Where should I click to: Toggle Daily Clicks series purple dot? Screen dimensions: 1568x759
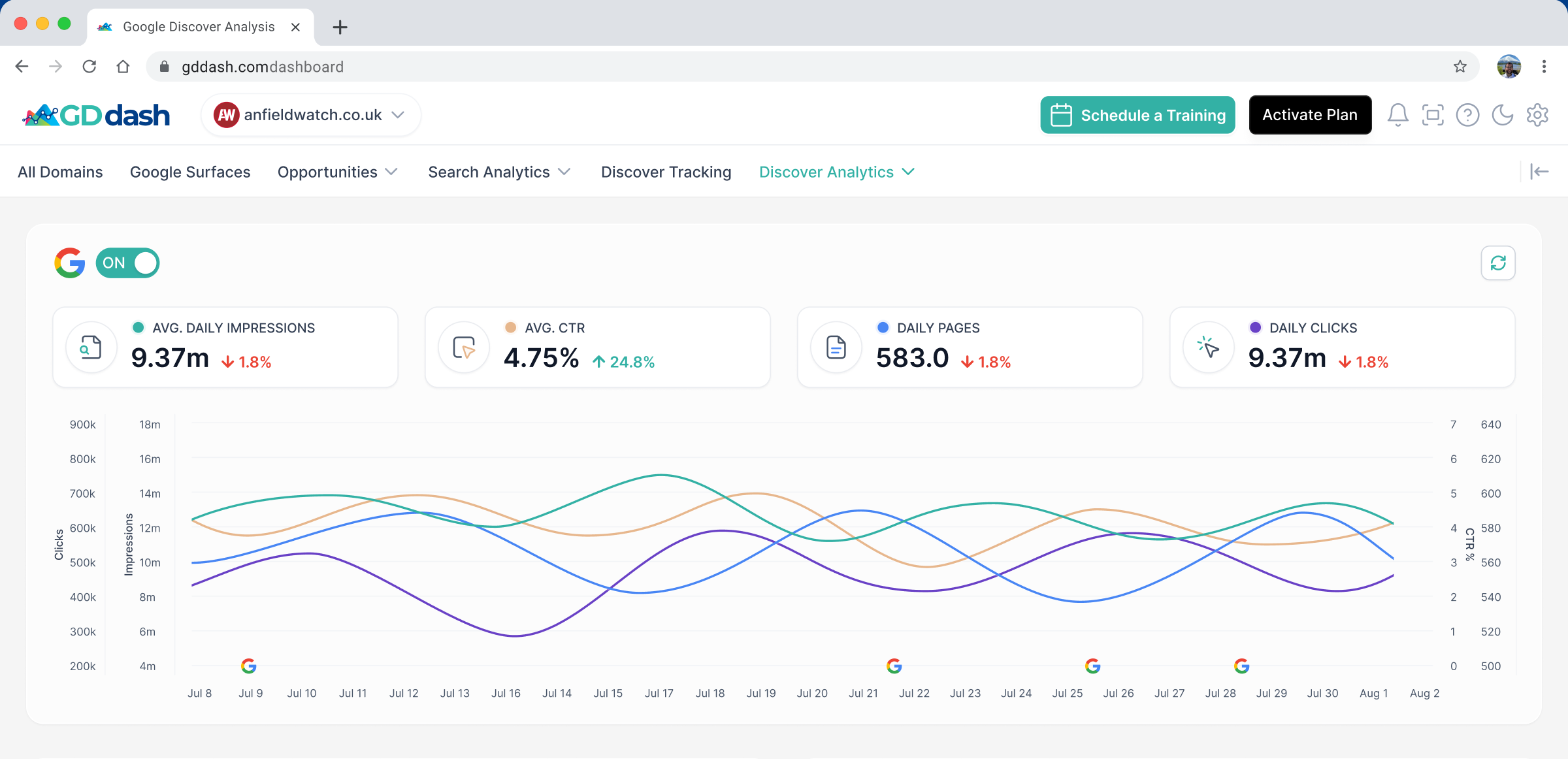click(x=1255, y=328)
